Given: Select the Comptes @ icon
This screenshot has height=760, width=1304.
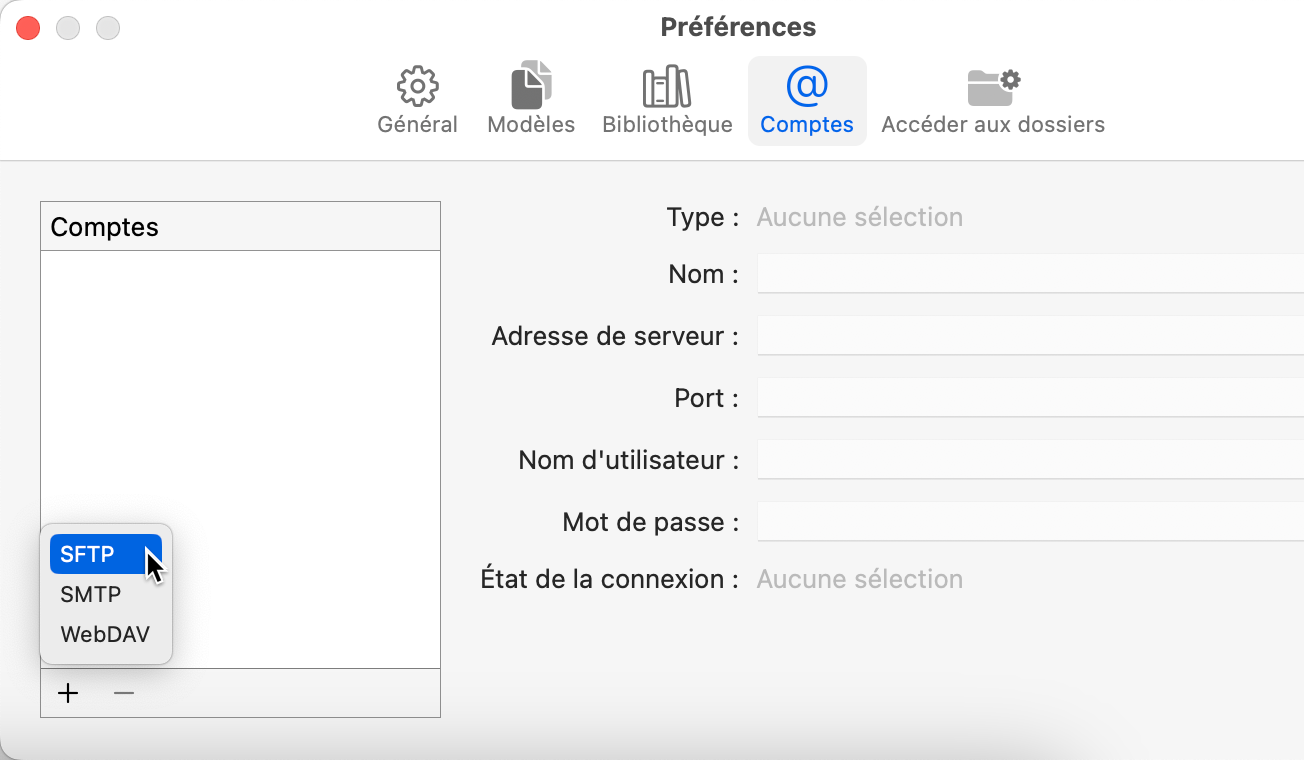Looking at the screenshot, I should click(x=807, y=97).
